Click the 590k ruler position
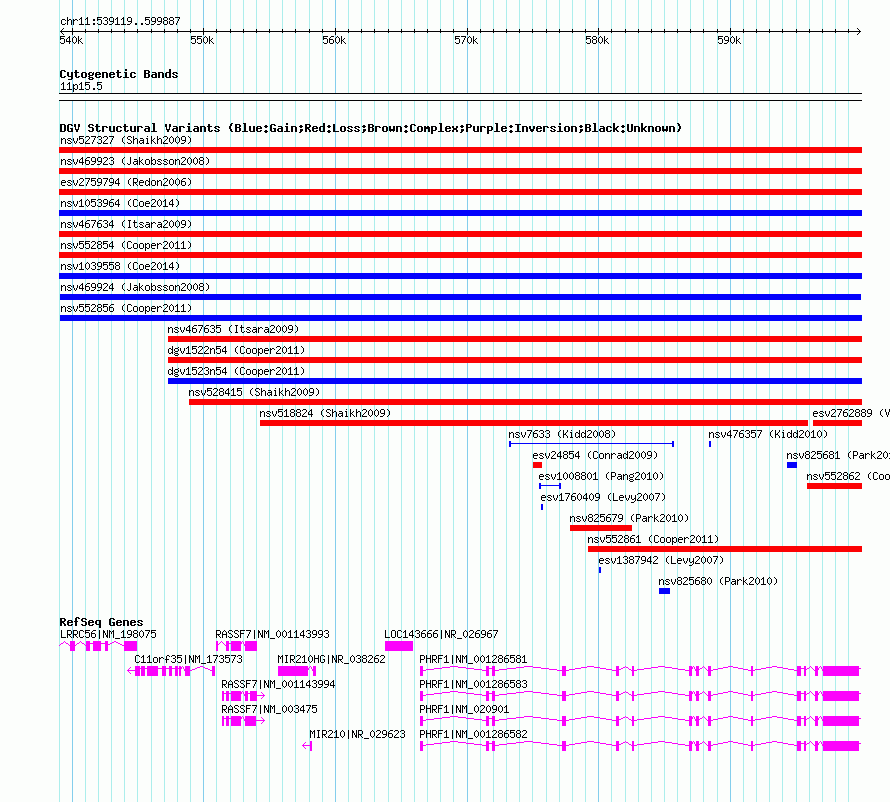 click(729, 40)
